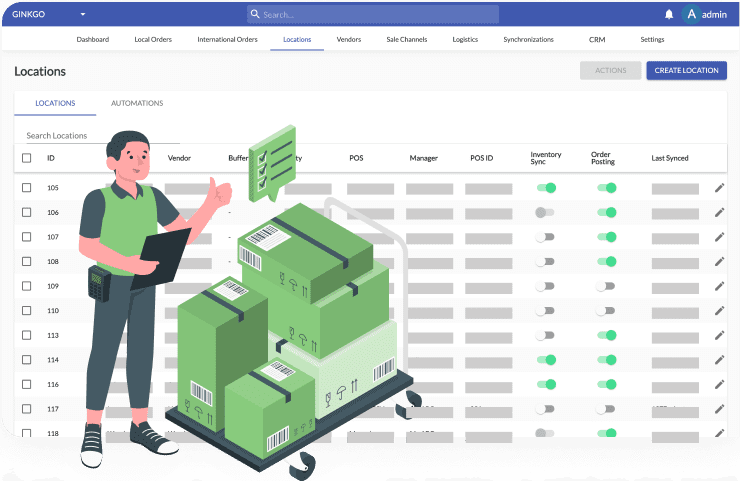Screen dimensions: 740x481
Task: Edit location 106 with the pencil icon
Action: (x=719, y=212)
